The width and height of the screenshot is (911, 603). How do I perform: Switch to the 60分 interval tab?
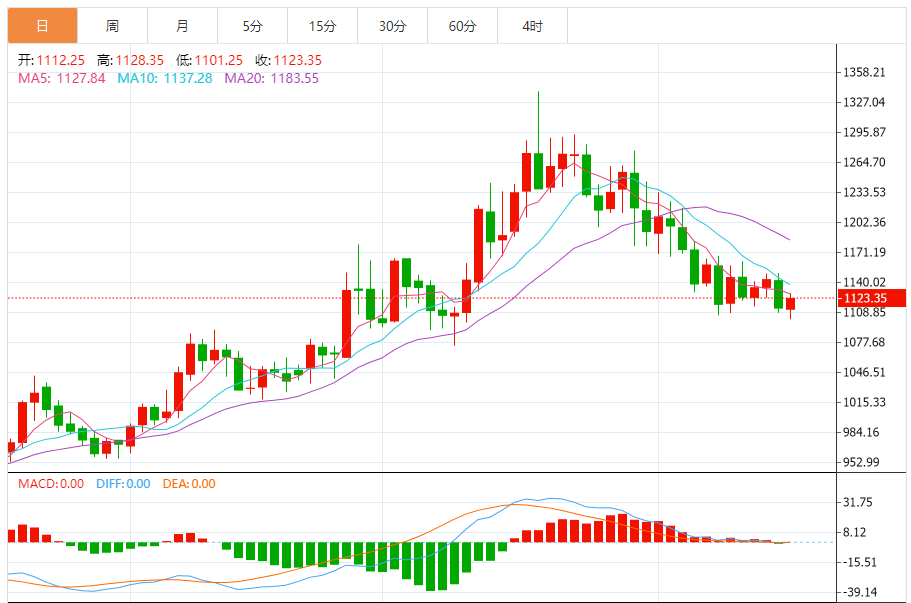[x=462, y=26]
